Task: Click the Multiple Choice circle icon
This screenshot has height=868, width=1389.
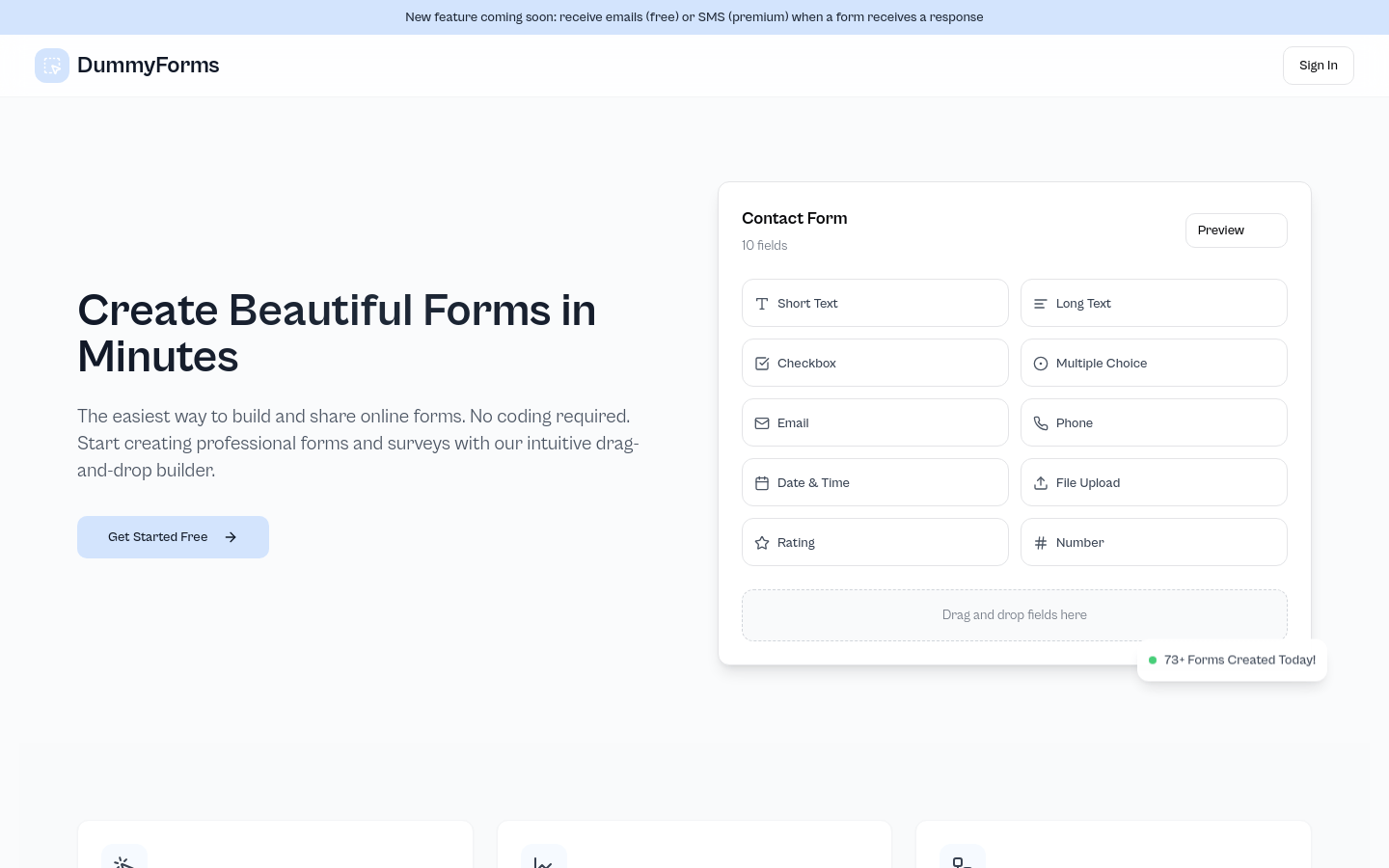Action: point(1041,364)
